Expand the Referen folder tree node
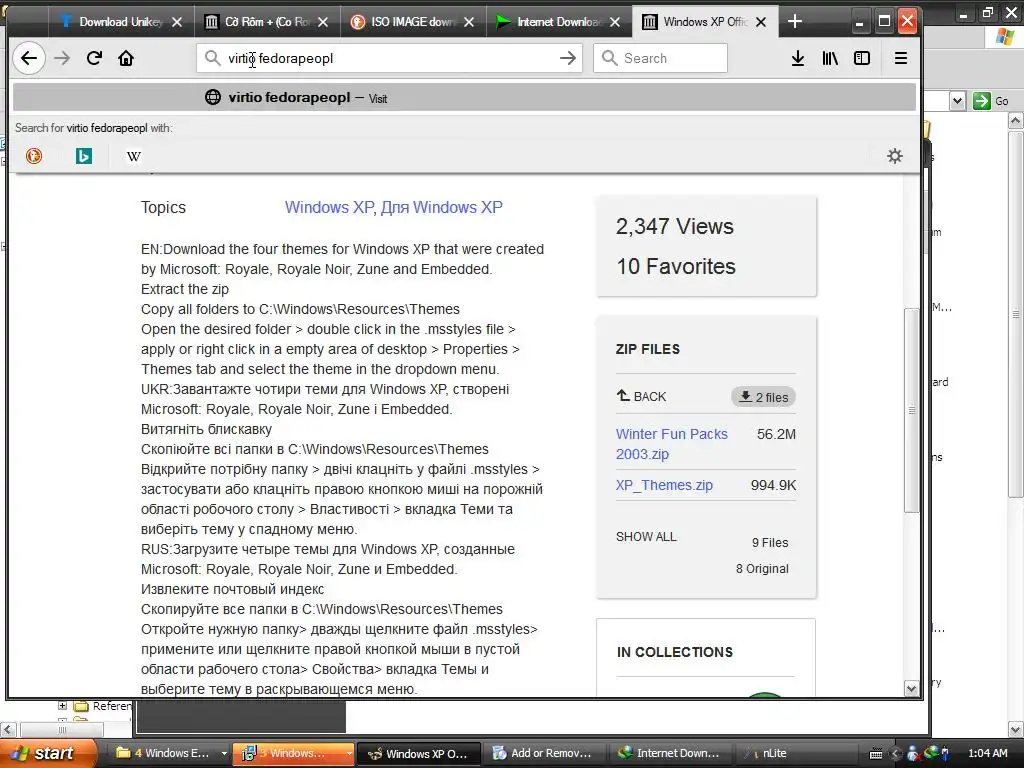This screenshot has height=768, width=1024. (x=62, y=706)
